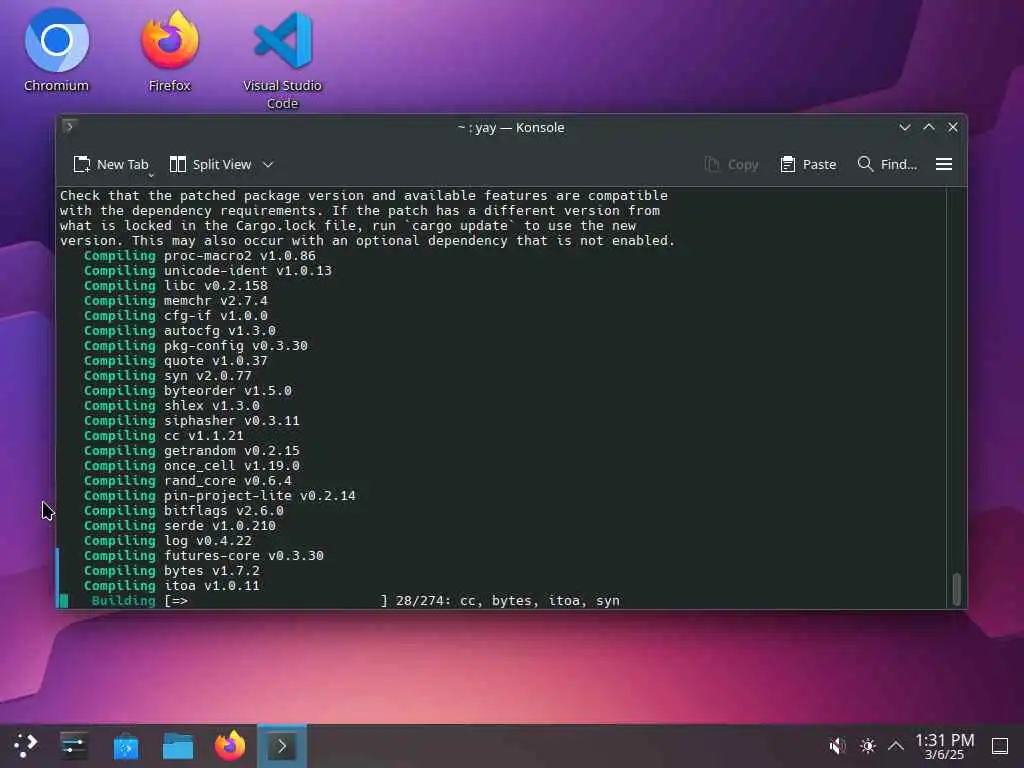Click the Konsole icon in the title bar

pyautogui.click(x=69, y=127)
